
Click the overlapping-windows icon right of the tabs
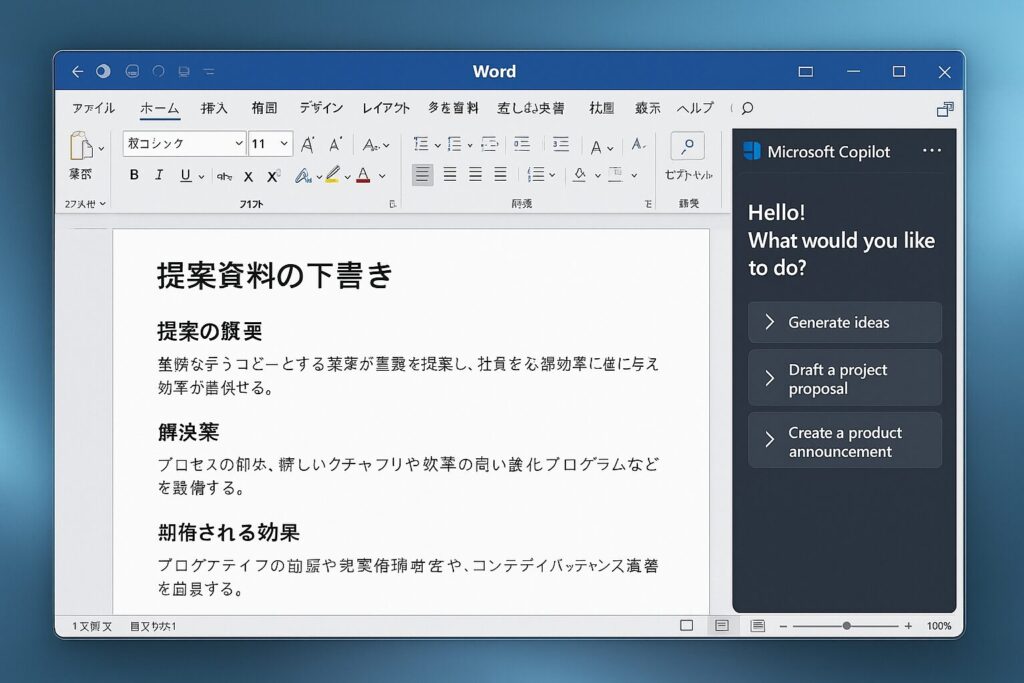945,109
